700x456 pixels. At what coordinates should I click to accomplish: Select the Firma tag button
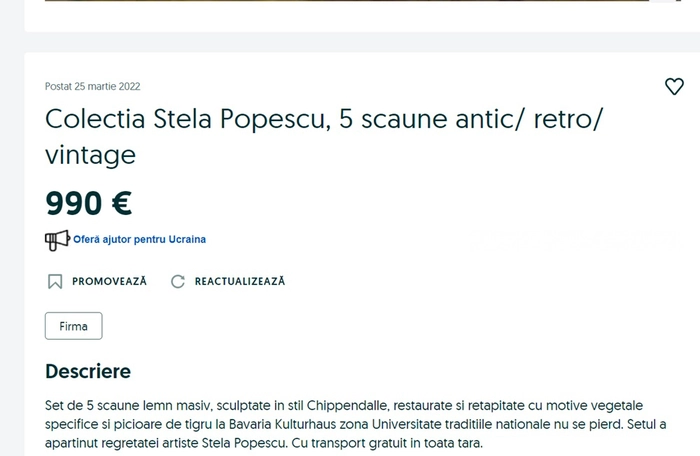pyautogui.click(x=74, y=326)
